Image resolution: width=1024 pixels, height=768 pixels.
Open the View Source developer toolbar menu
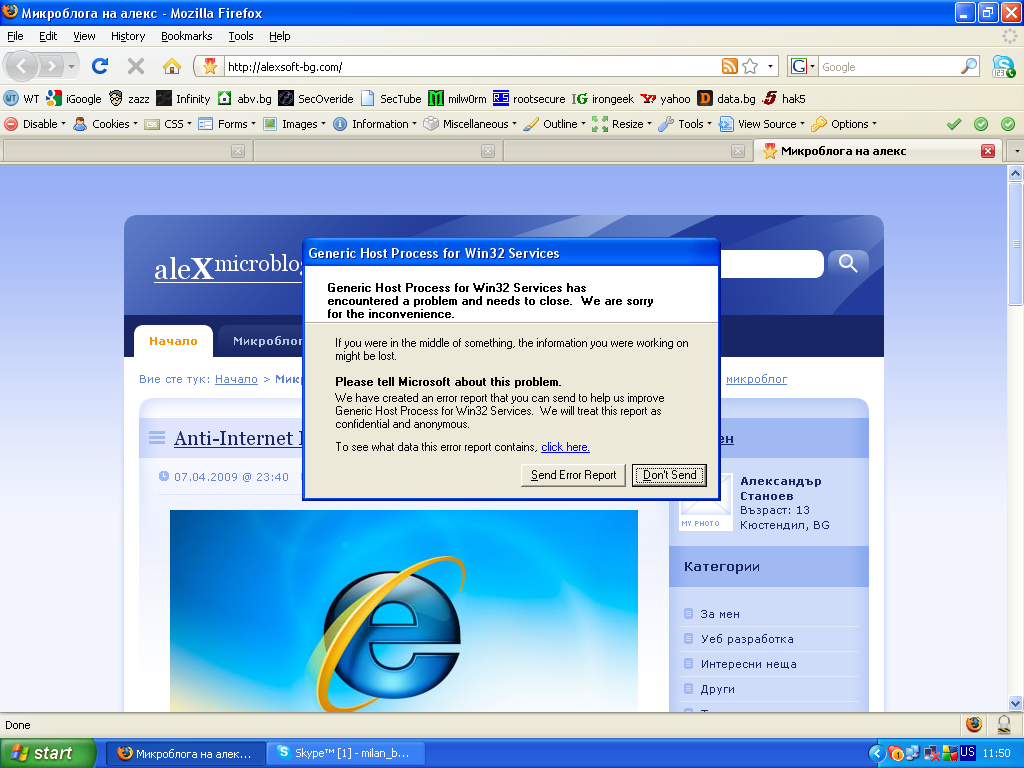pos(761,124)
